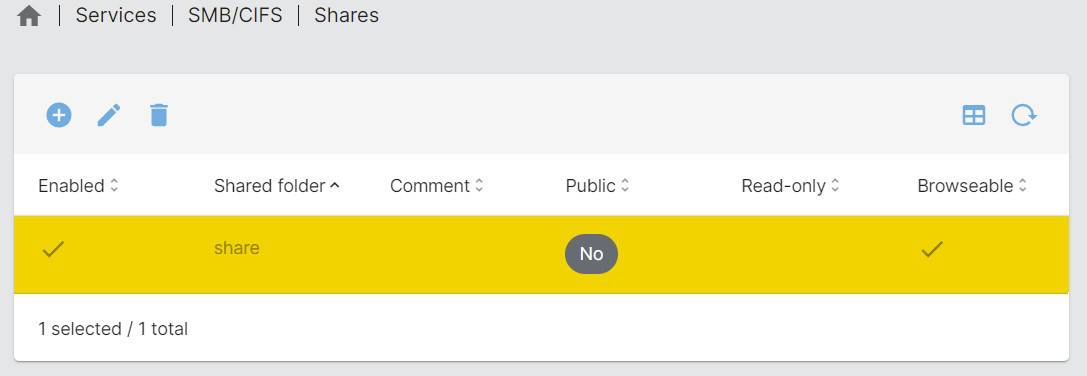Open SMB/CIFS breadcrumb item
This screenshot has width=1087, height=376.
(235, 15)
